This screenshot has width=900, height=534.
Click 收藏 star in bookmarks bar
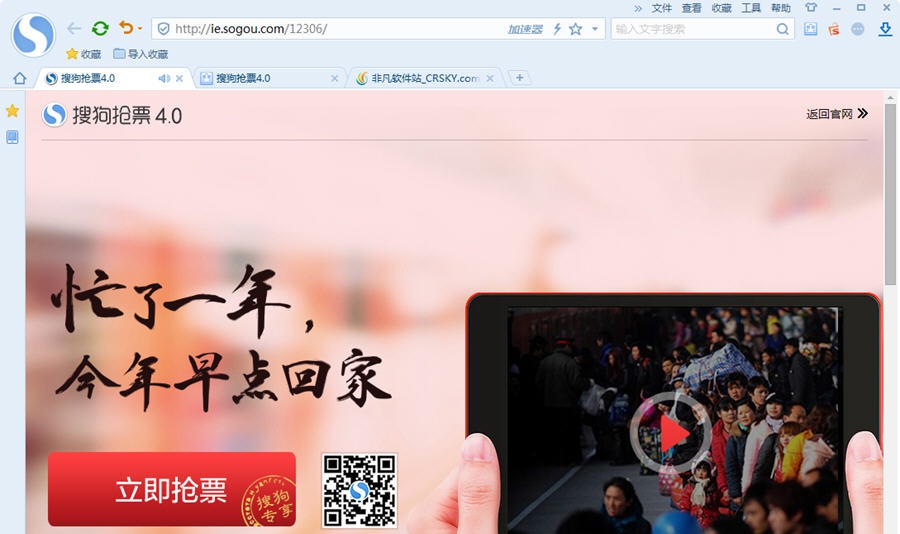point(84,54)
